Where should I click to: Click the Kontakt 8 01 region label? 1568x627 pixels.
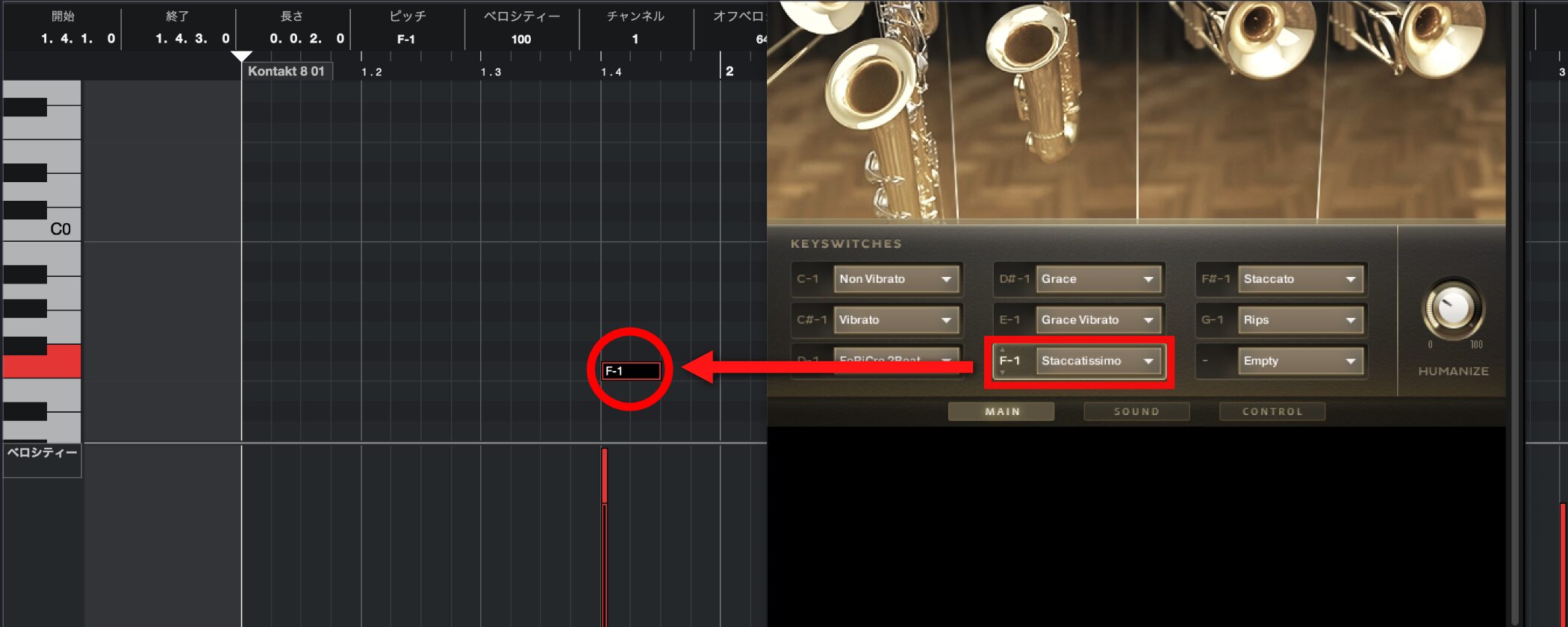point(286,72)
